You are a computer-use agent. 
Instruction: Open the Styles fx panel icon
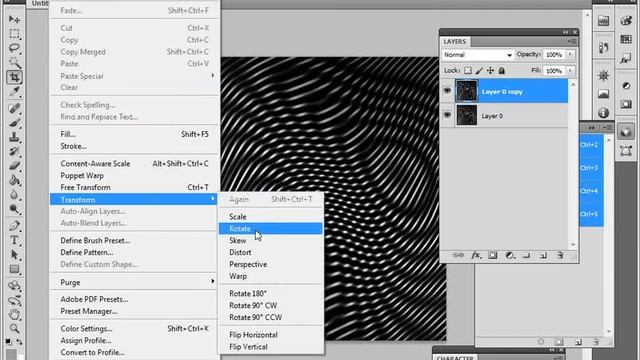(x=626, y=59)
